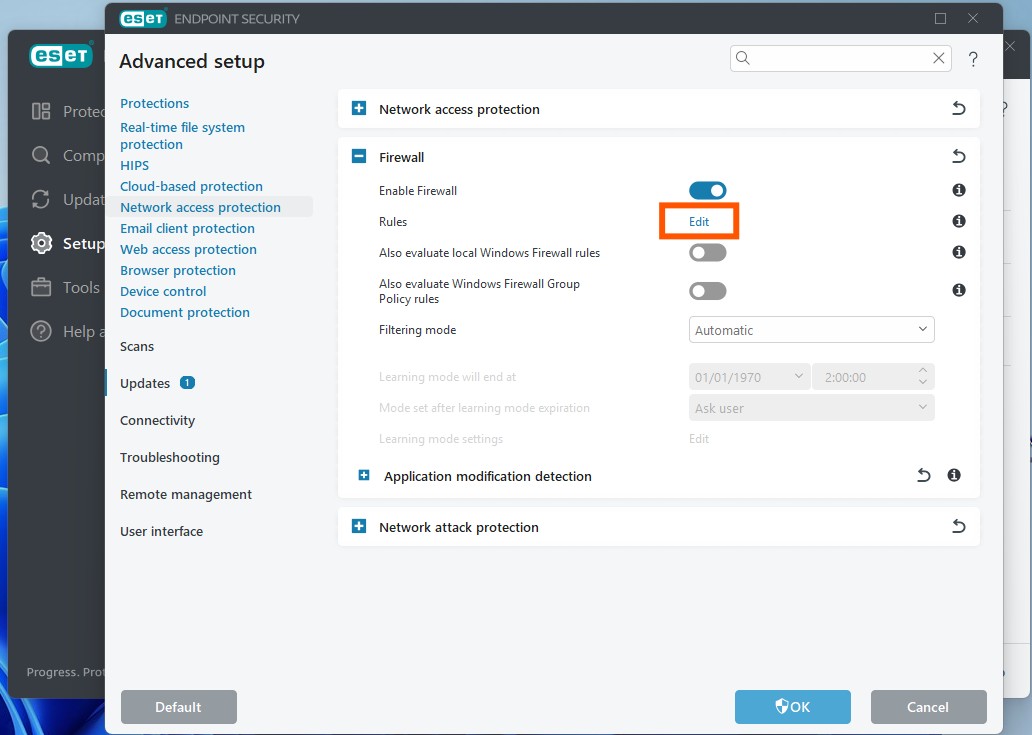Image resolution: width=1032 pixels, height=735 pixels.
Task: Edit the firewall Rules
Action: (x=698, y=222)
